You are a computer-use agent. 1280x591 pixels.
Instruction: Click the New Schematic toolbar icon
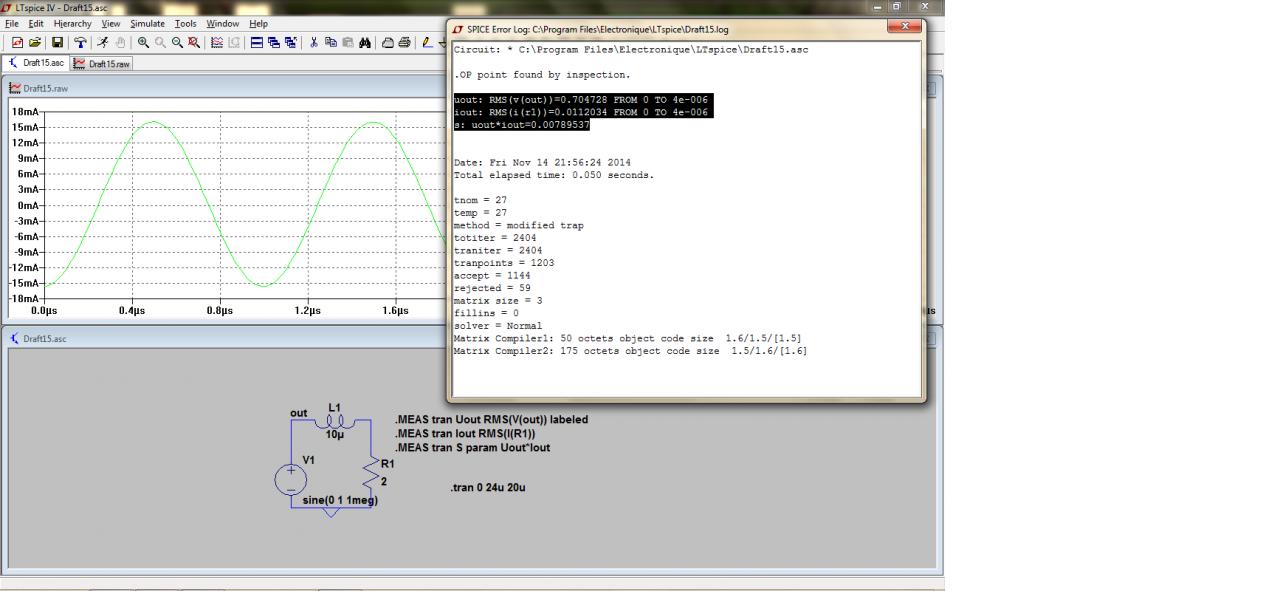[x=17, y=43]
